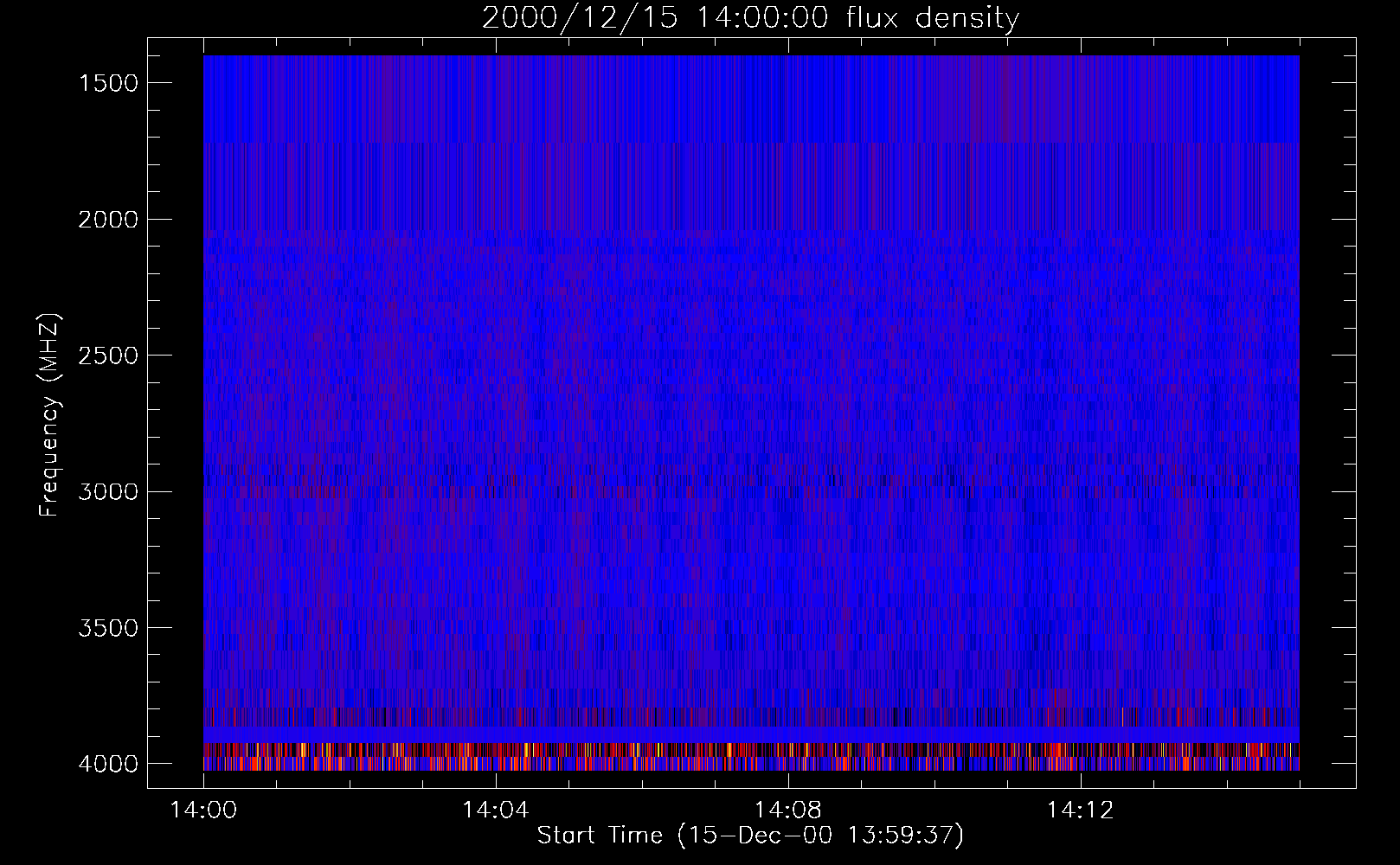Click the 'Start Time (15-Dec-00 13:59:37)' axis label
This screenshot has height=865, width=1400.
[750, 836]
